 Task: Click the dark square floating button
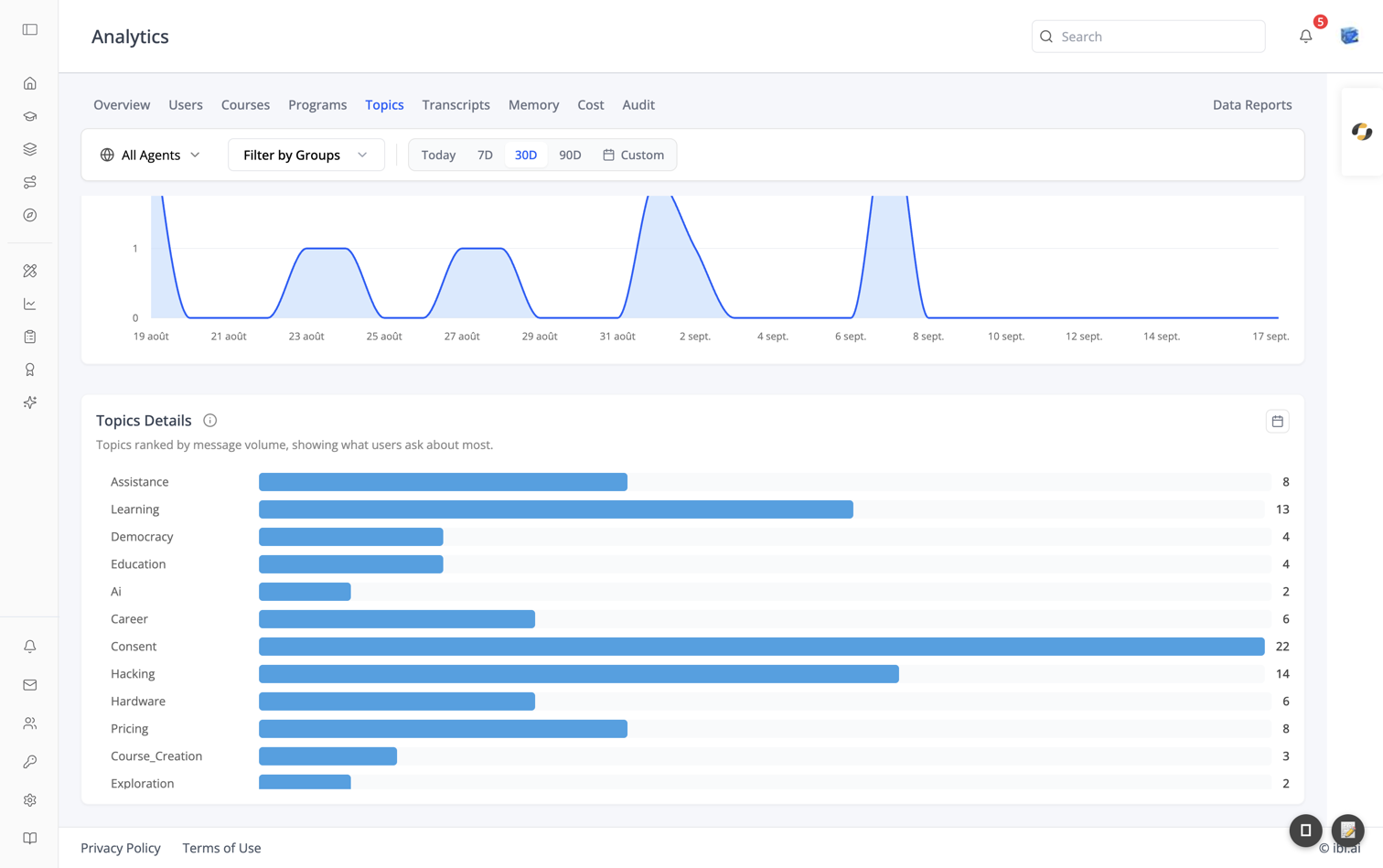(x=1306, y=830)
